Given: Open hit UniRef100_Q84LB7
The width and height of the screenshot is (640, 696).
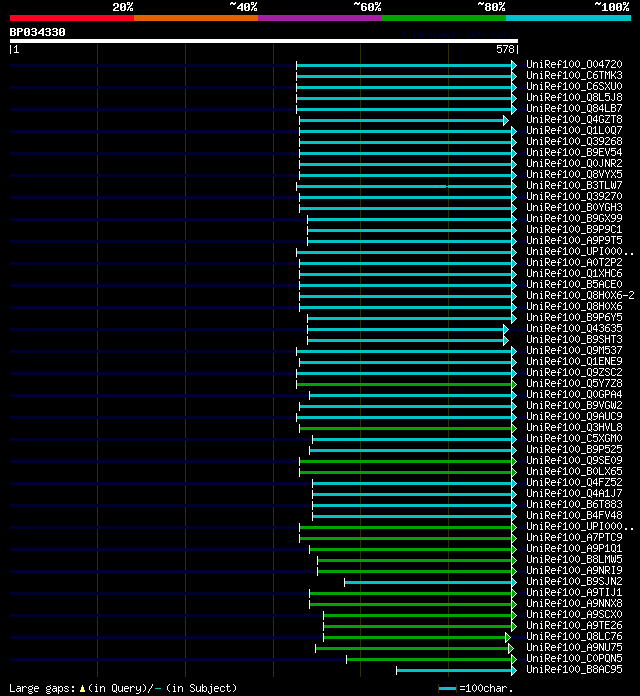Looking at the screenshot, I should 574,108.
